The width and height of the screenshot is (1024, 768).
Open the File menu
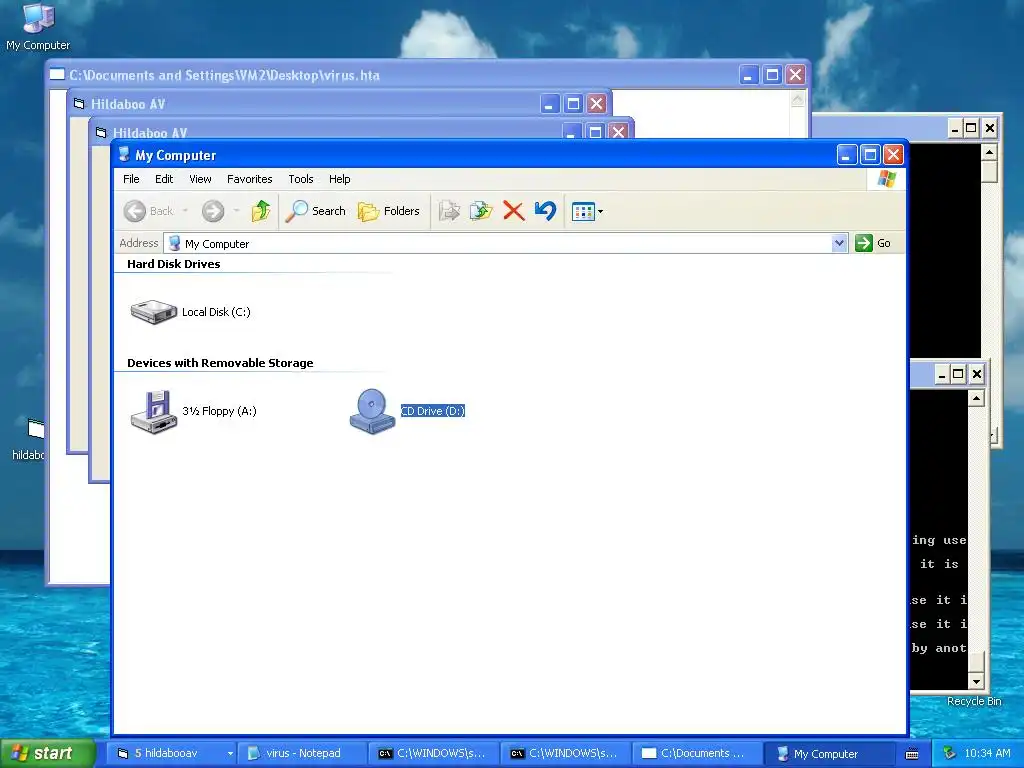click(x=131, y=179)
